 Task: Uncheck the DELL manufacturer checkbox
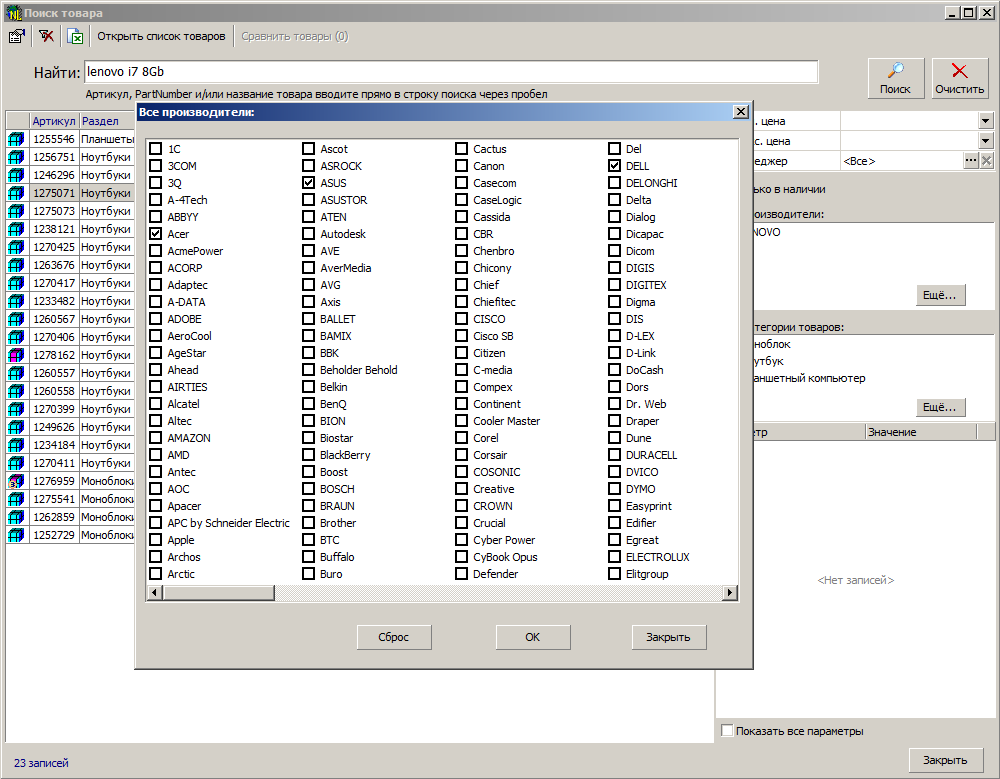tap(615, 166)
